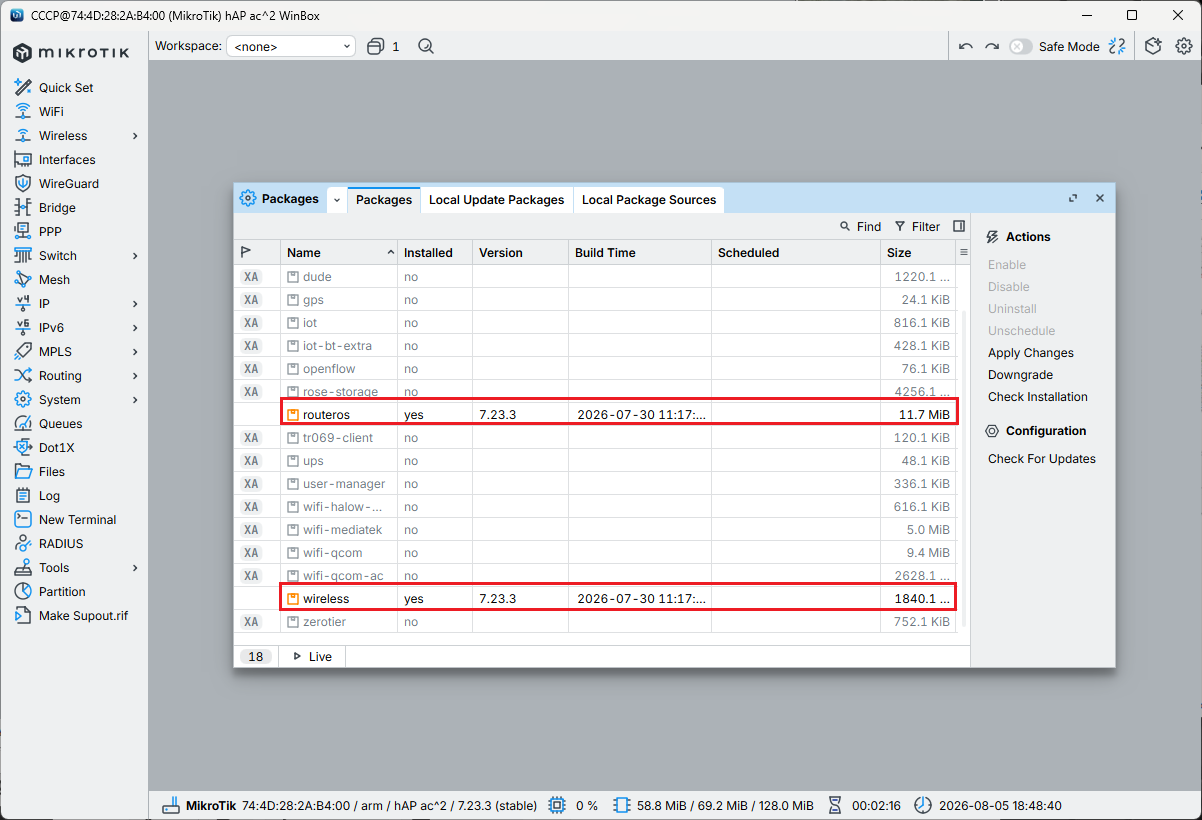The height and width of the screenshot is (820, 1202).
Task: Open the Partition section
Action: (62, 591)
